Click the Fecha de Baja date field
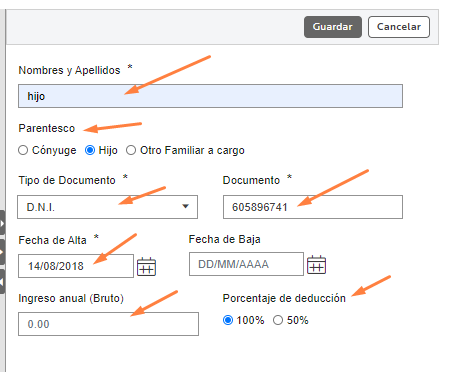Screen dimensions: 454x372 (x=246, y=264)
